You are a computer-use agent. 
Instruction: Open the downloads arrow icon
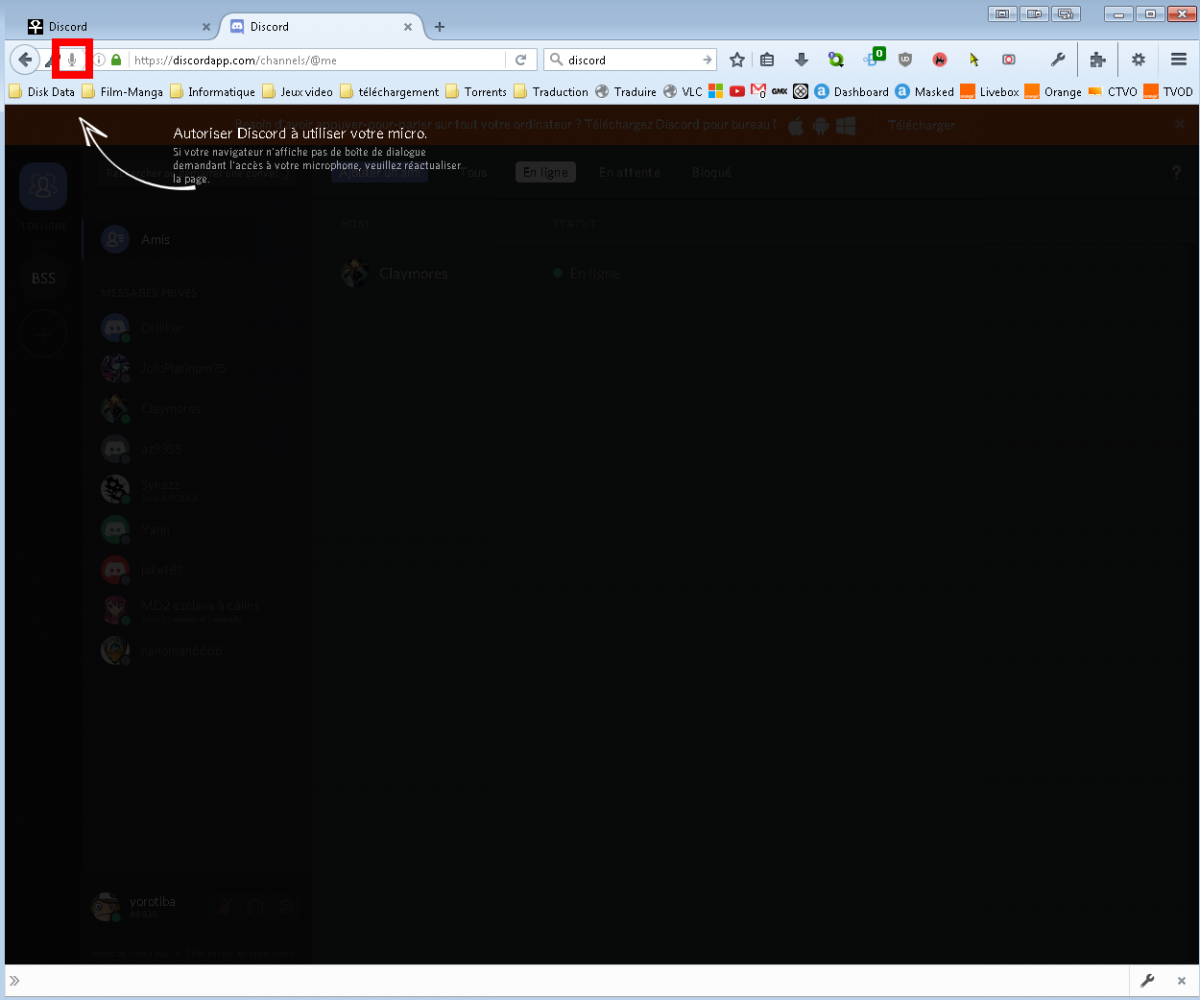[801, 60]
